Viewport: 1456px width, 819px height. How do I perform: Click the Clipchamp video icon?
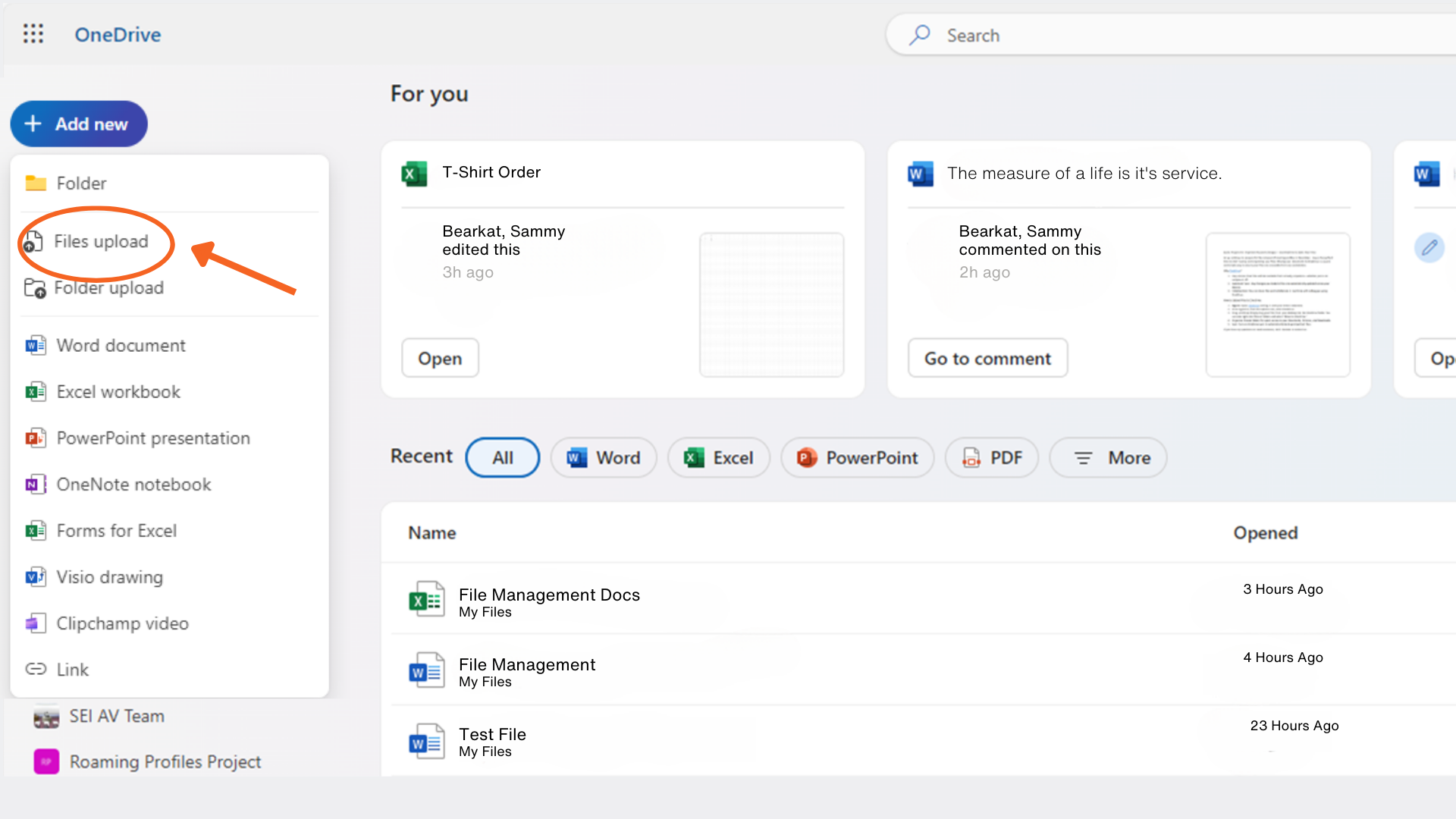[x=36, y=622]
